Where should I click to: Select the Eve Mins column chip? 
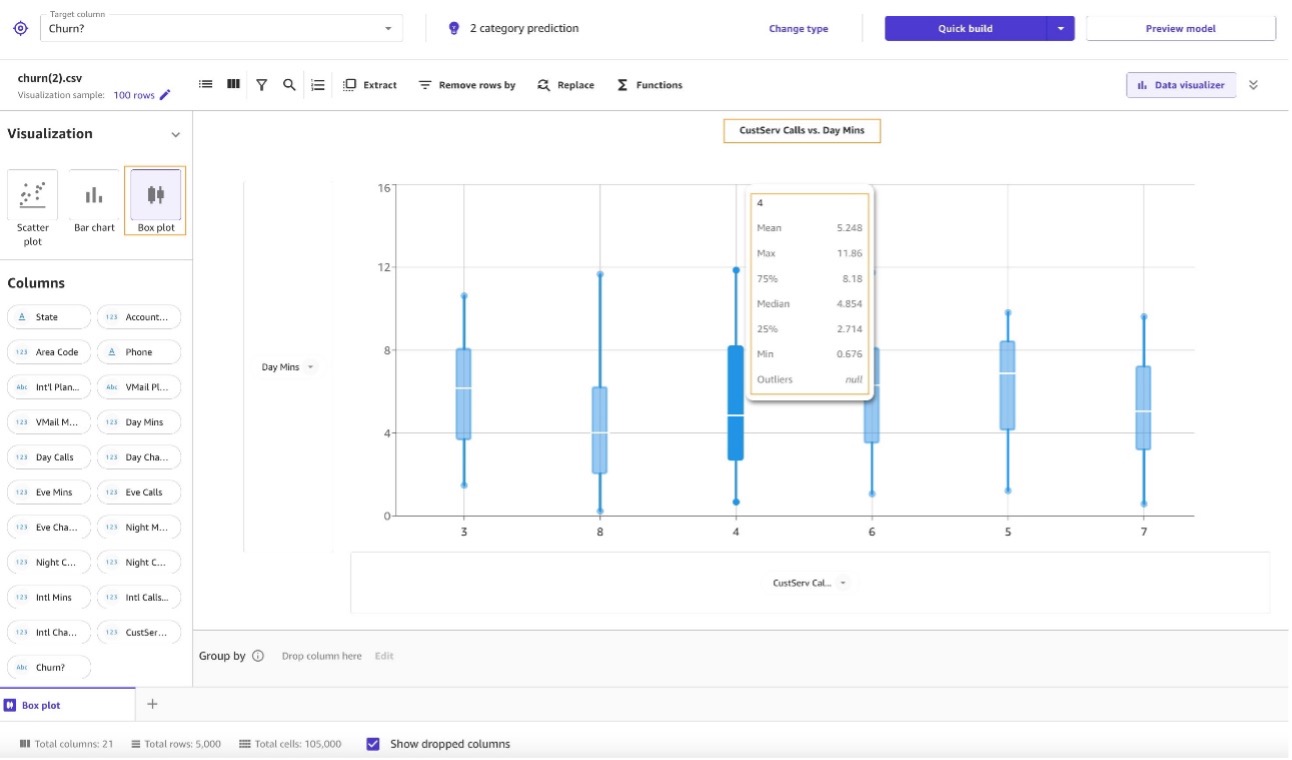tap(49, 492)
